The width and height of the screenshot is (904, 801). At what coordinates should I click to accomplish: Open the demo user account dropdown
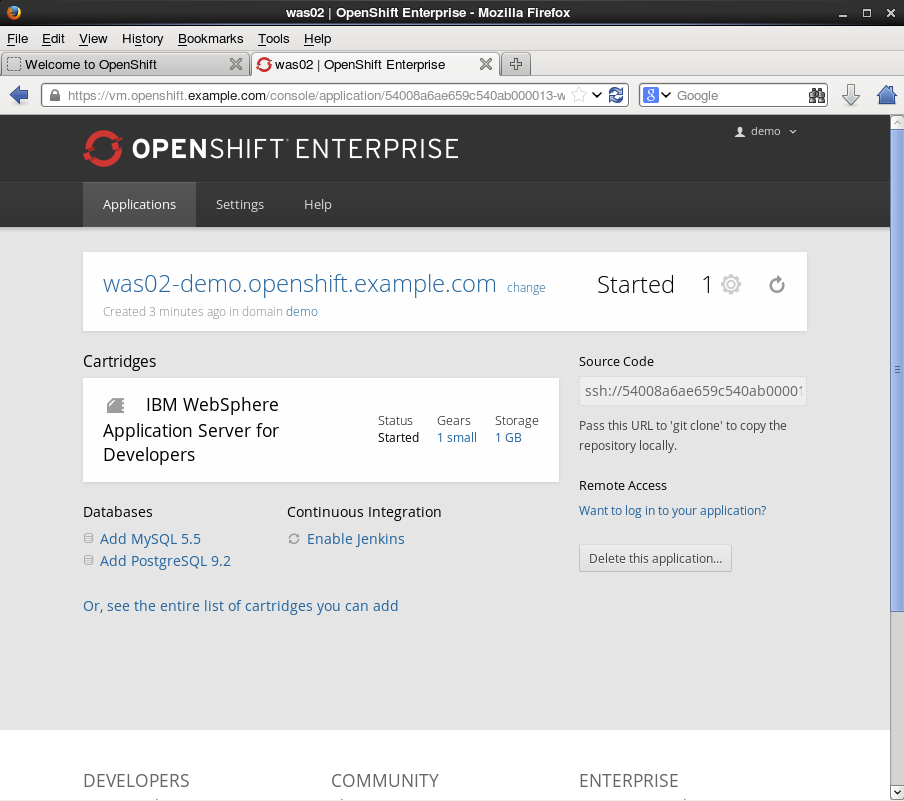766,131
